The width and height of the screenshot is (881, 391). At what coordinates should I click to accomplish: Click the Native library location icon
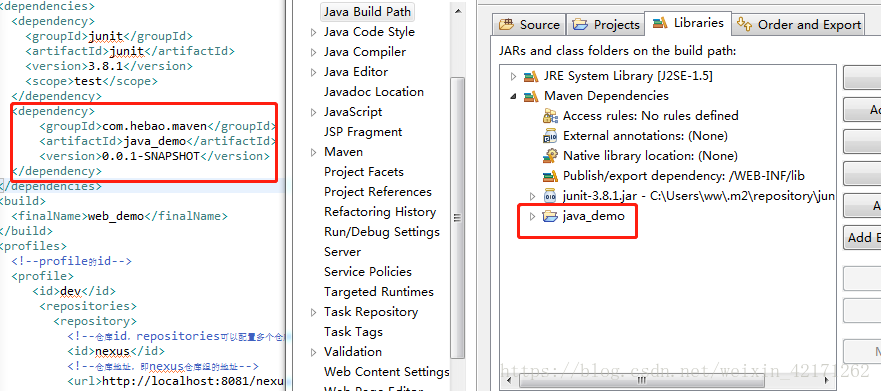pyautogui.click(x=550, y=156)
